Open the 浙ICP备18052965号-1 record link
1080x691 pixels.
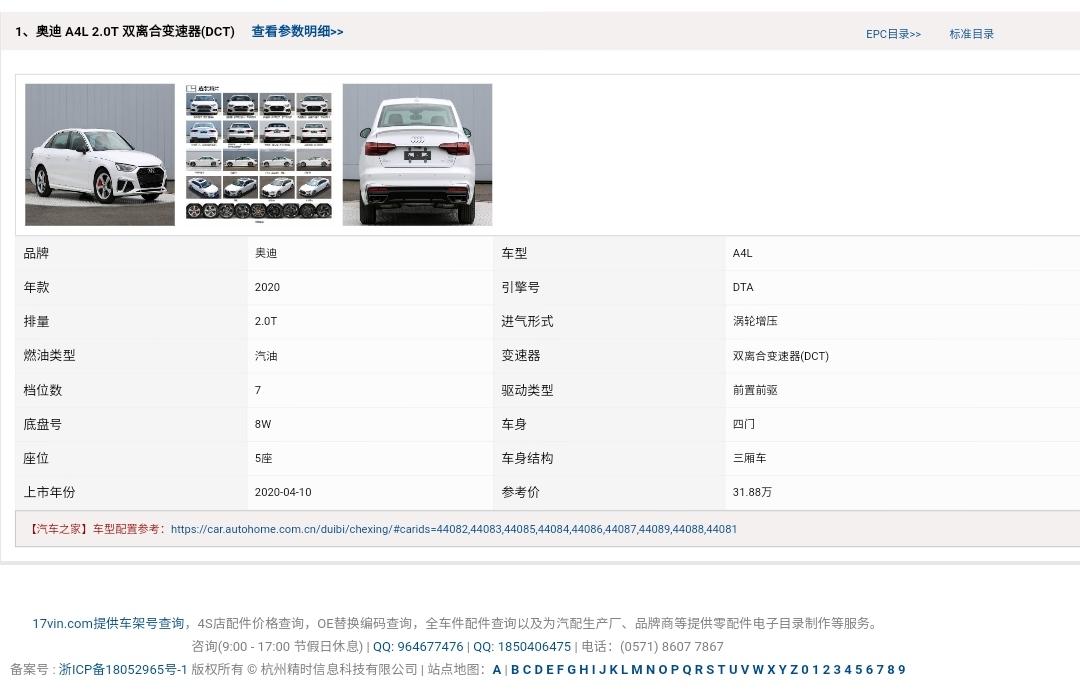click(123, 669)
